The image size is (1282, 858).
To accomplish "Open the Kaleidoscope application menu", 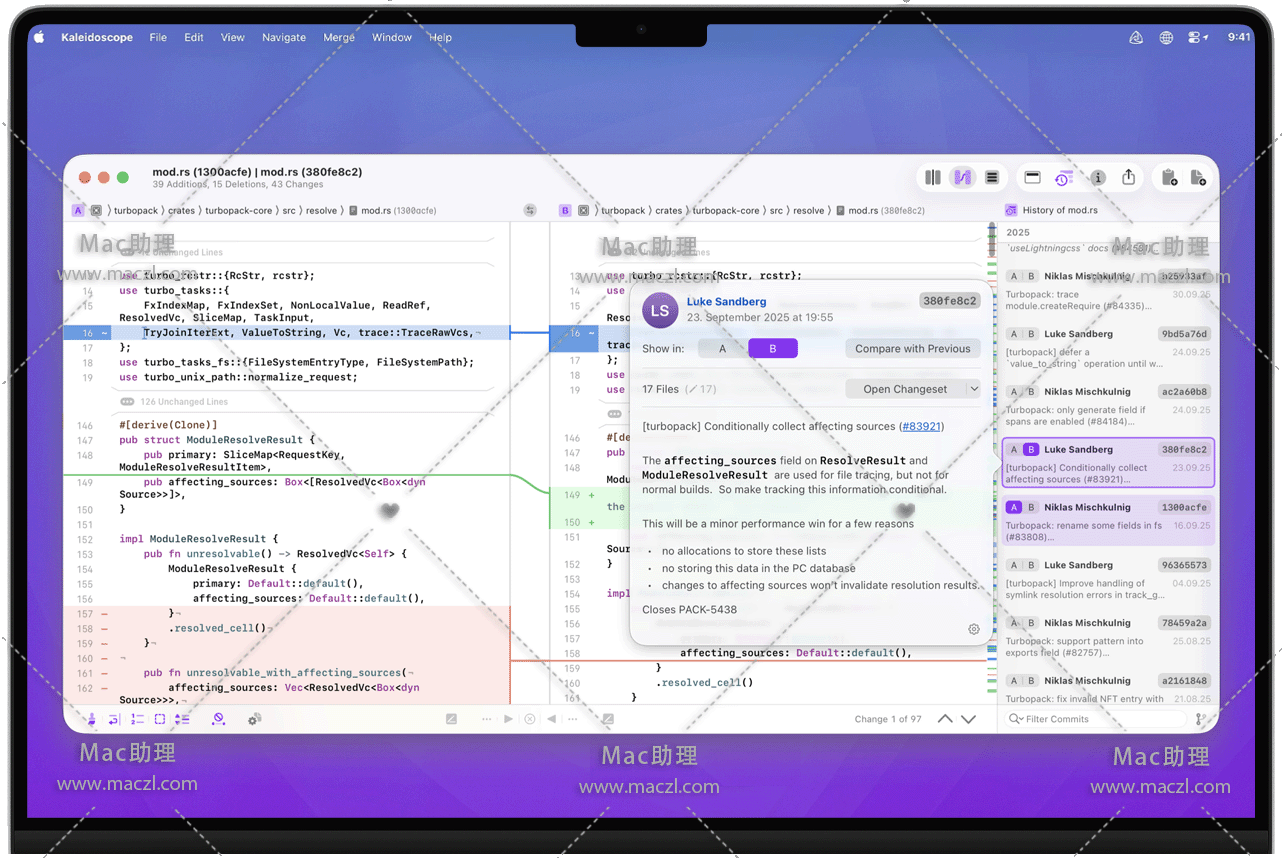I will (x=97, y=37).
